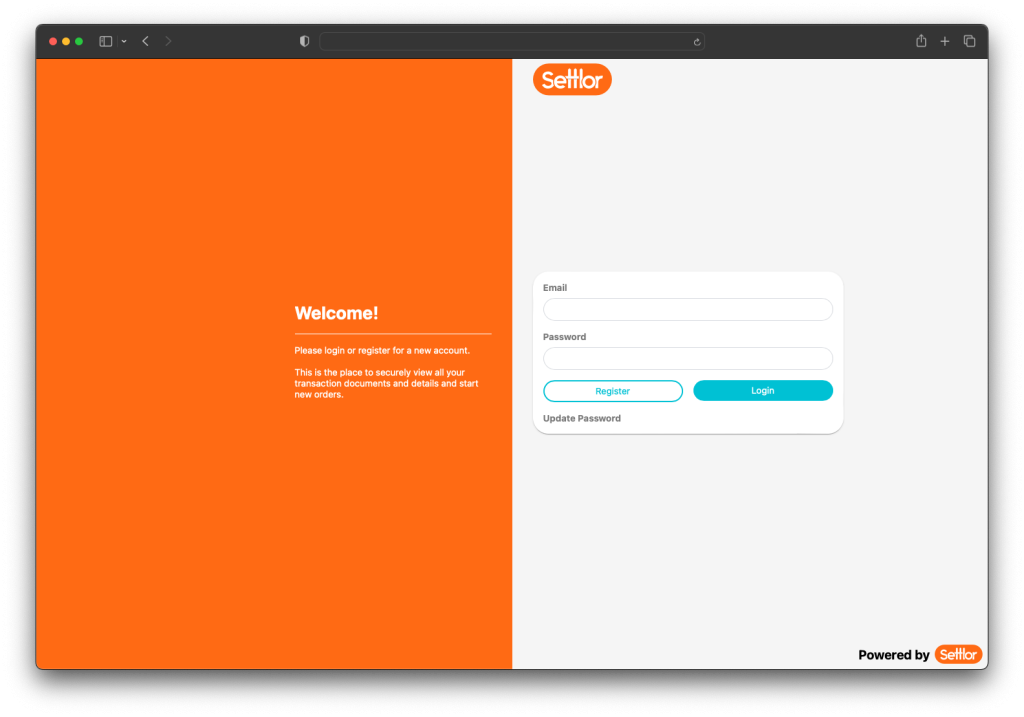Open the share sheet icon
1024x717 pixels.
tap(920, 41)
